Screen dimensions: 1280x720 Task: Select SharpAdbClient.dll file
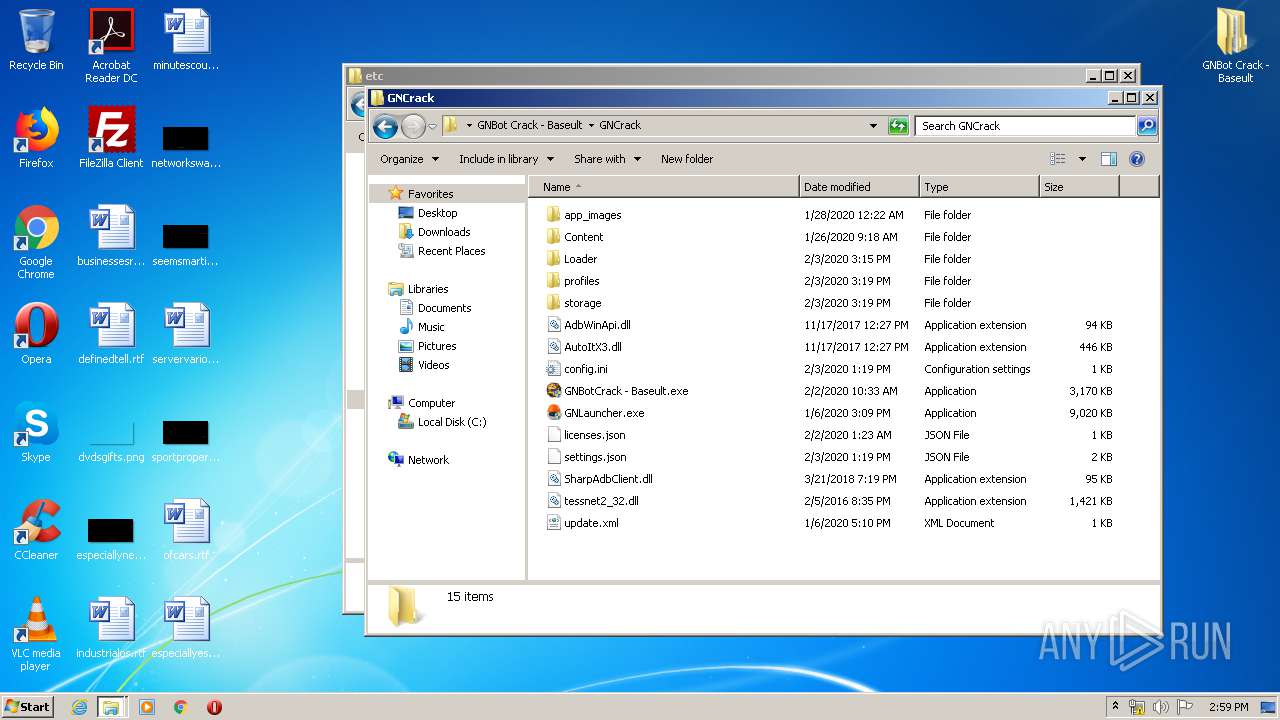point(600,479)
